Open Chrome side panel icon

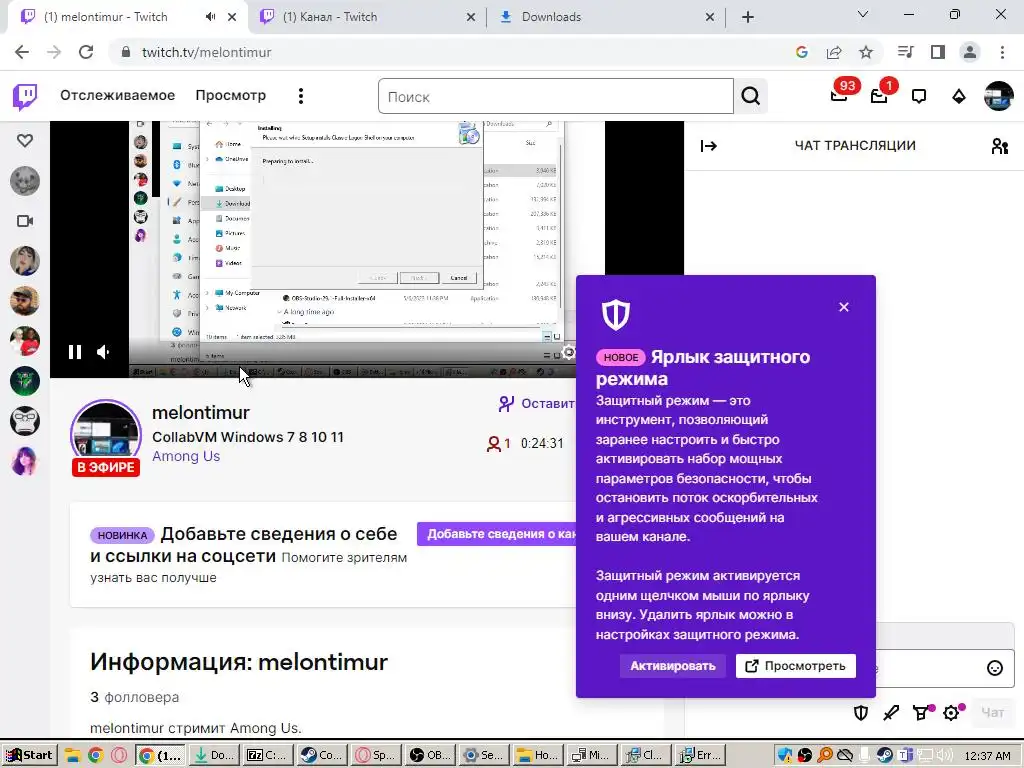tap(938, 52)
